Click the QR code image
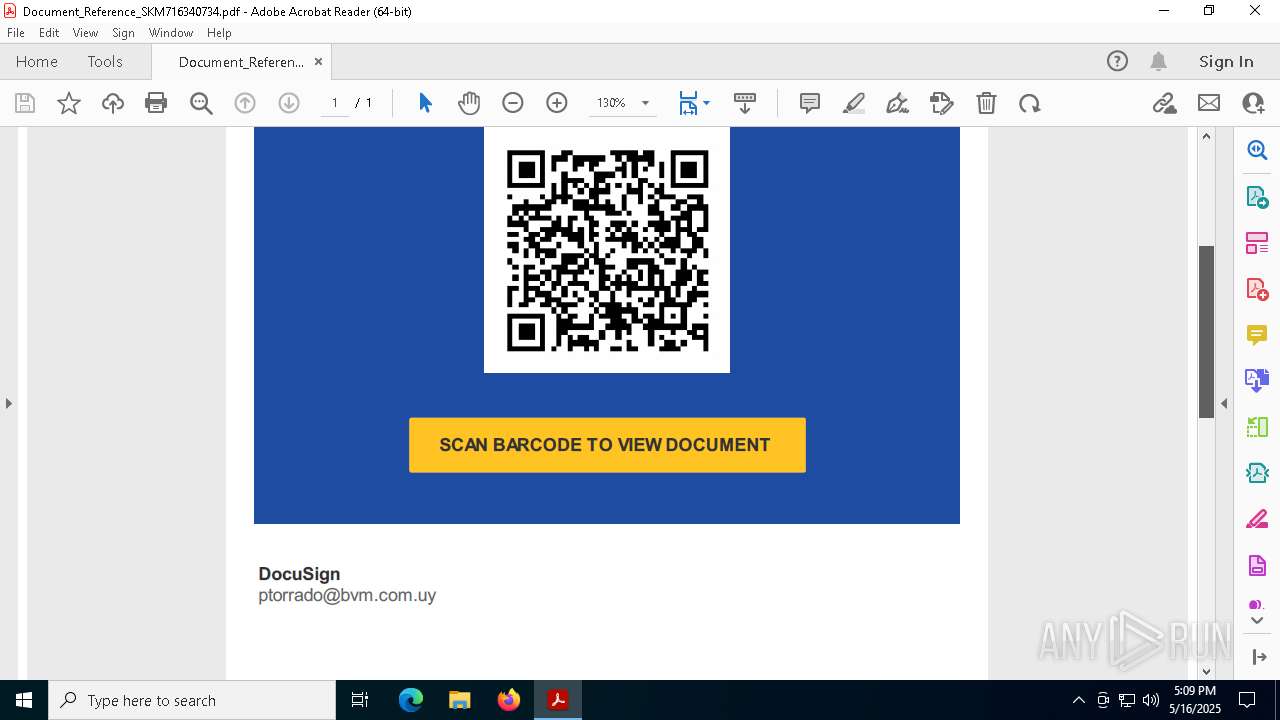The height and width of the screenshot is (720, 1280). tap(607, 250)
